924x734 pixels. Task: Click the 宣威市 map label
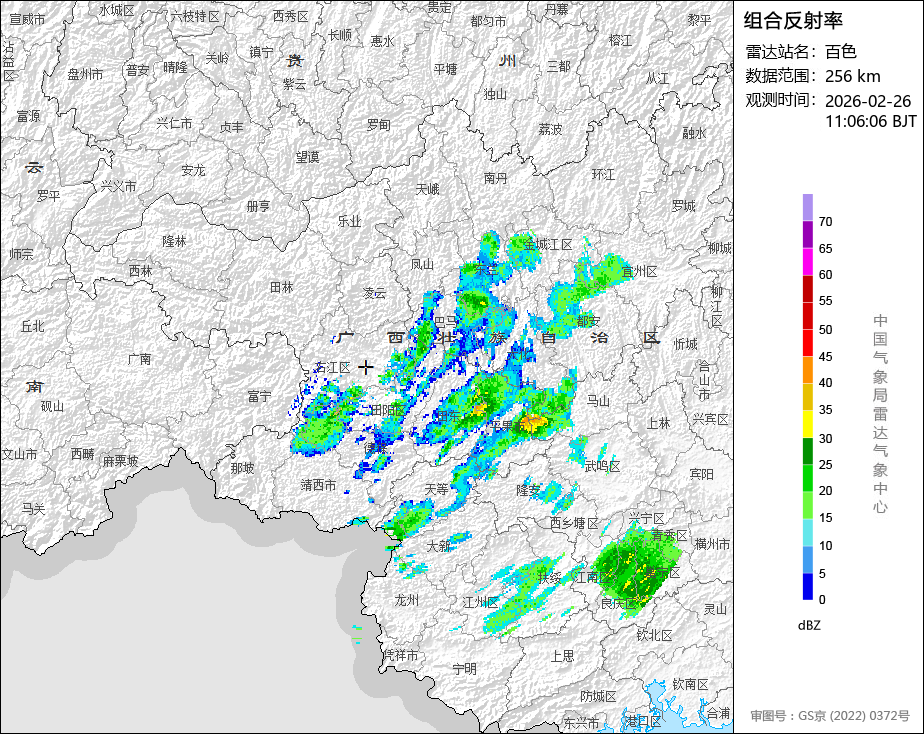[27, 19]
